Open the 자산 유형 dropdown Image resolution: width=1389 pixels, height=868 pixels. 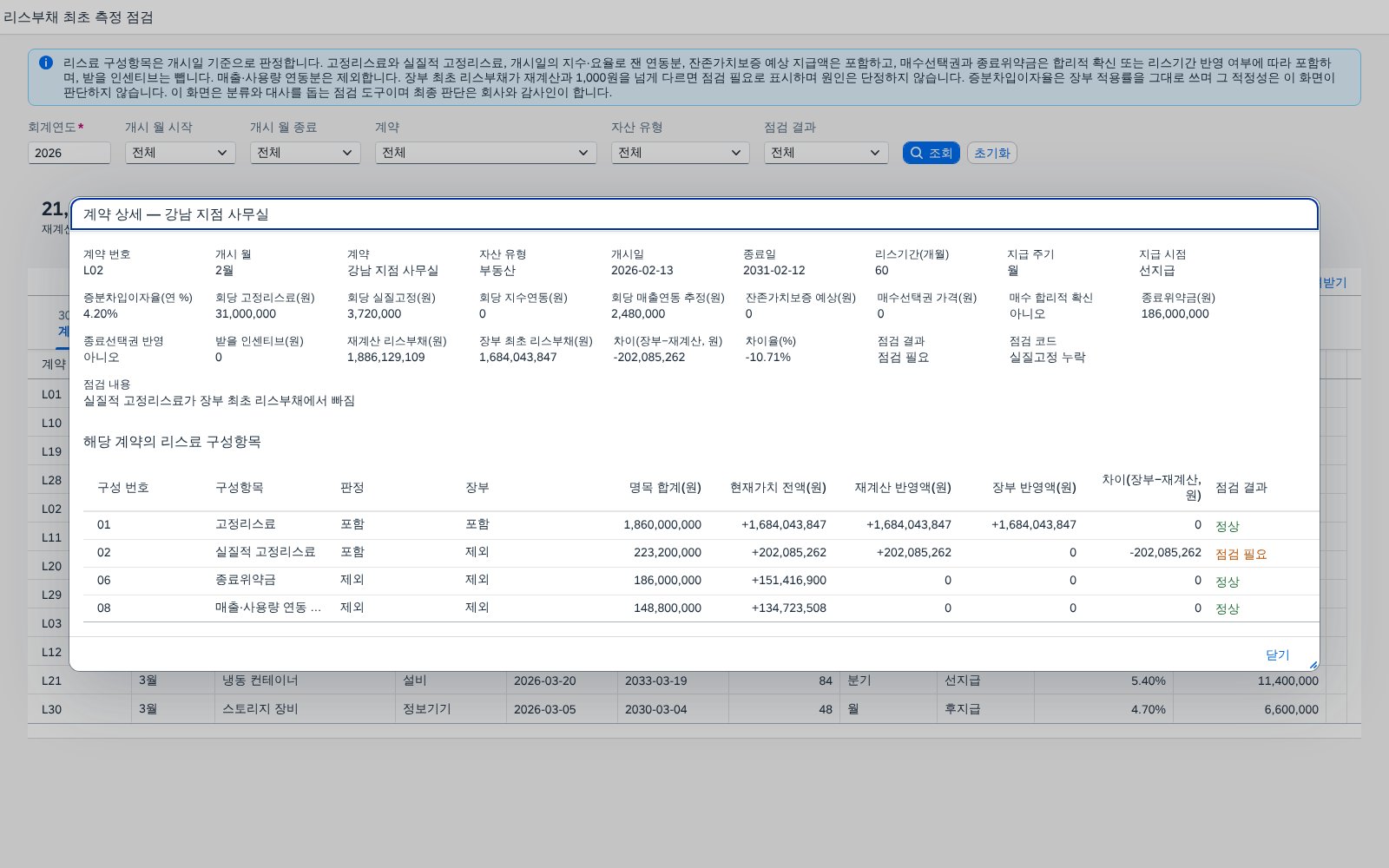point(681,153)
